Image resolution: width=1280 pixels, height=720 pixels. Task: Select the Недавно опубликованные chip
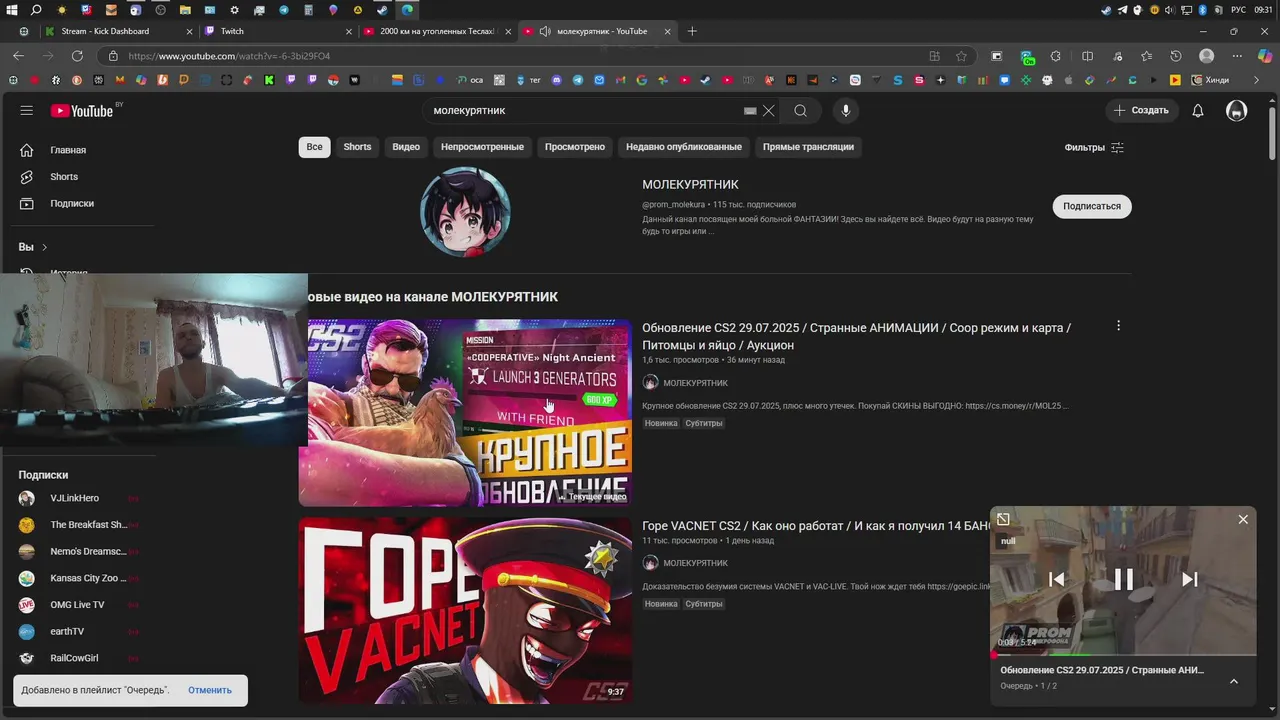tap(684, 147)
